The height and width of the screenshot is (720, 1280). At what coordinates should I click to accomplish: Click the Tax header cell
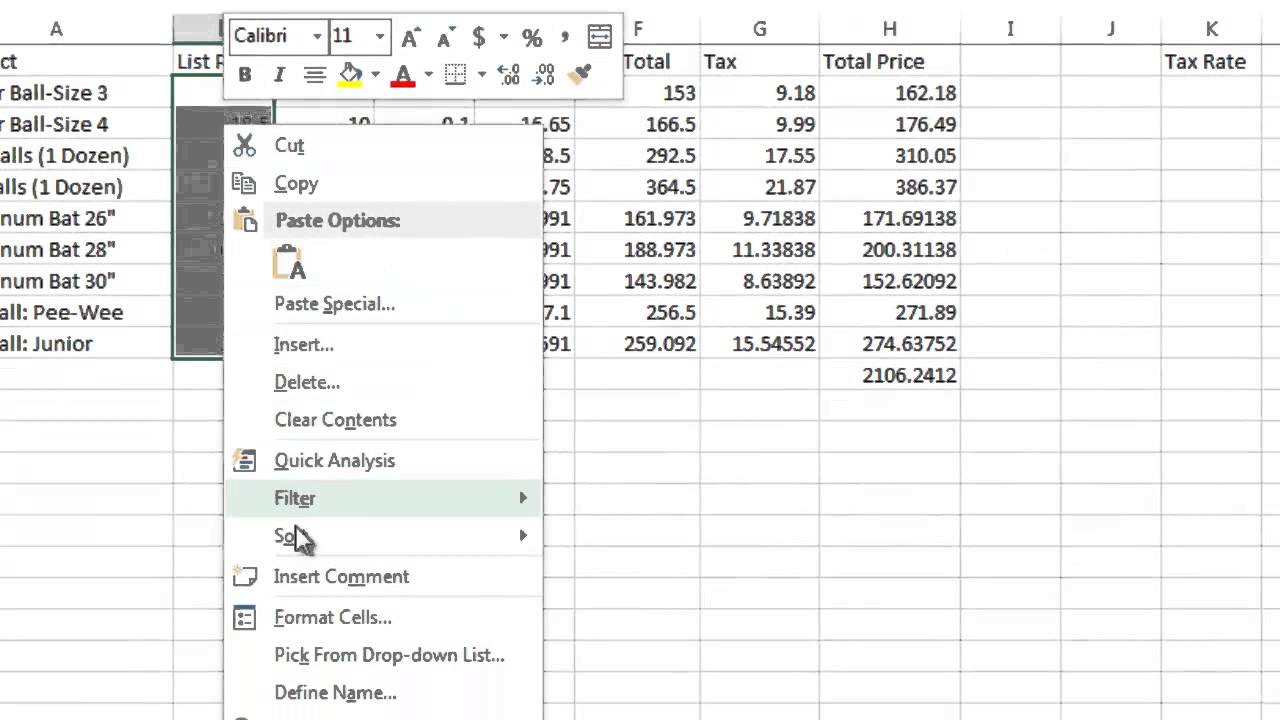(x=760, y=62)
